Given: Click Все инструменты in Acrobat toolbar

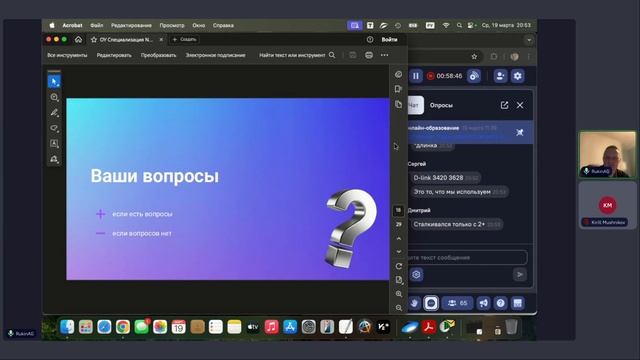Looking at the screenshot, I should click(x=67, y=55).
